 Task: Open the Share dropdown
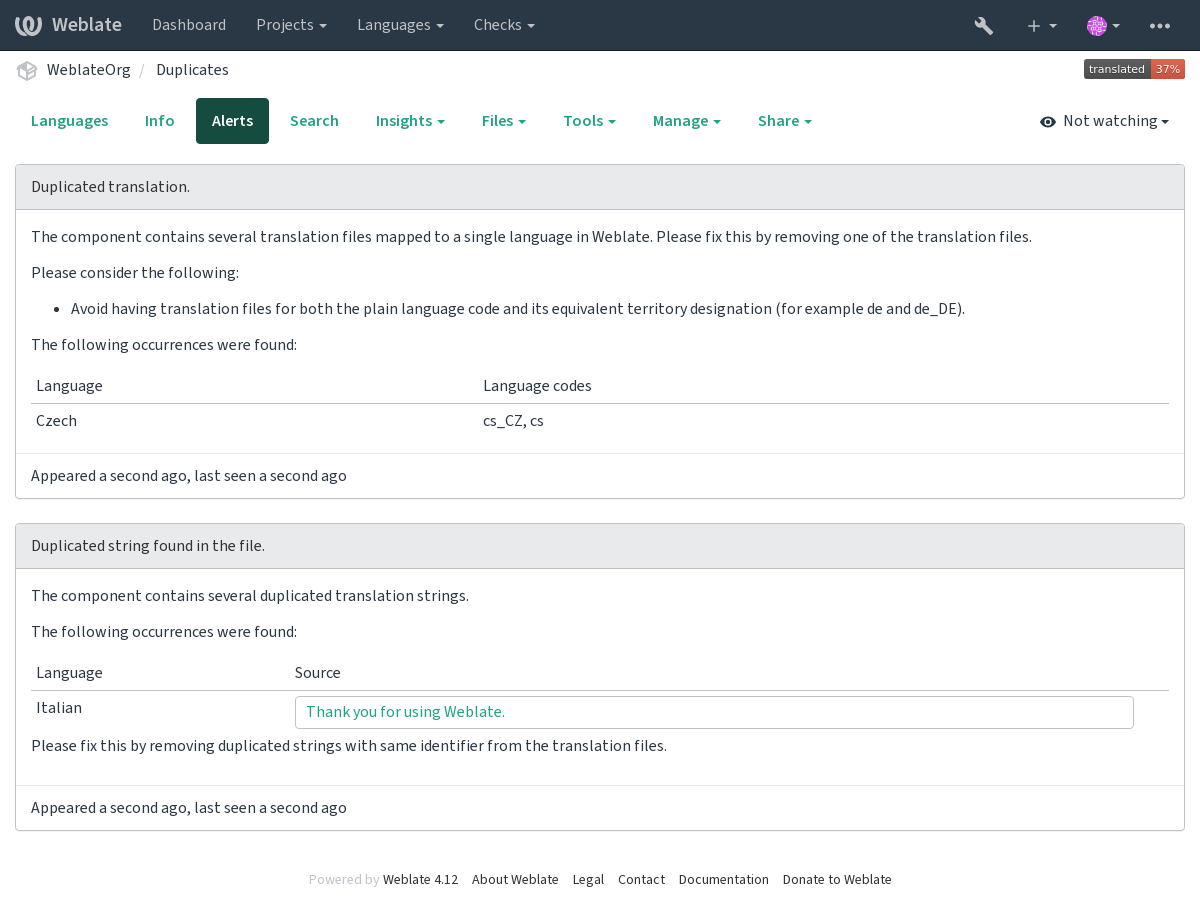pyautogui.click(x=785, y=121)
